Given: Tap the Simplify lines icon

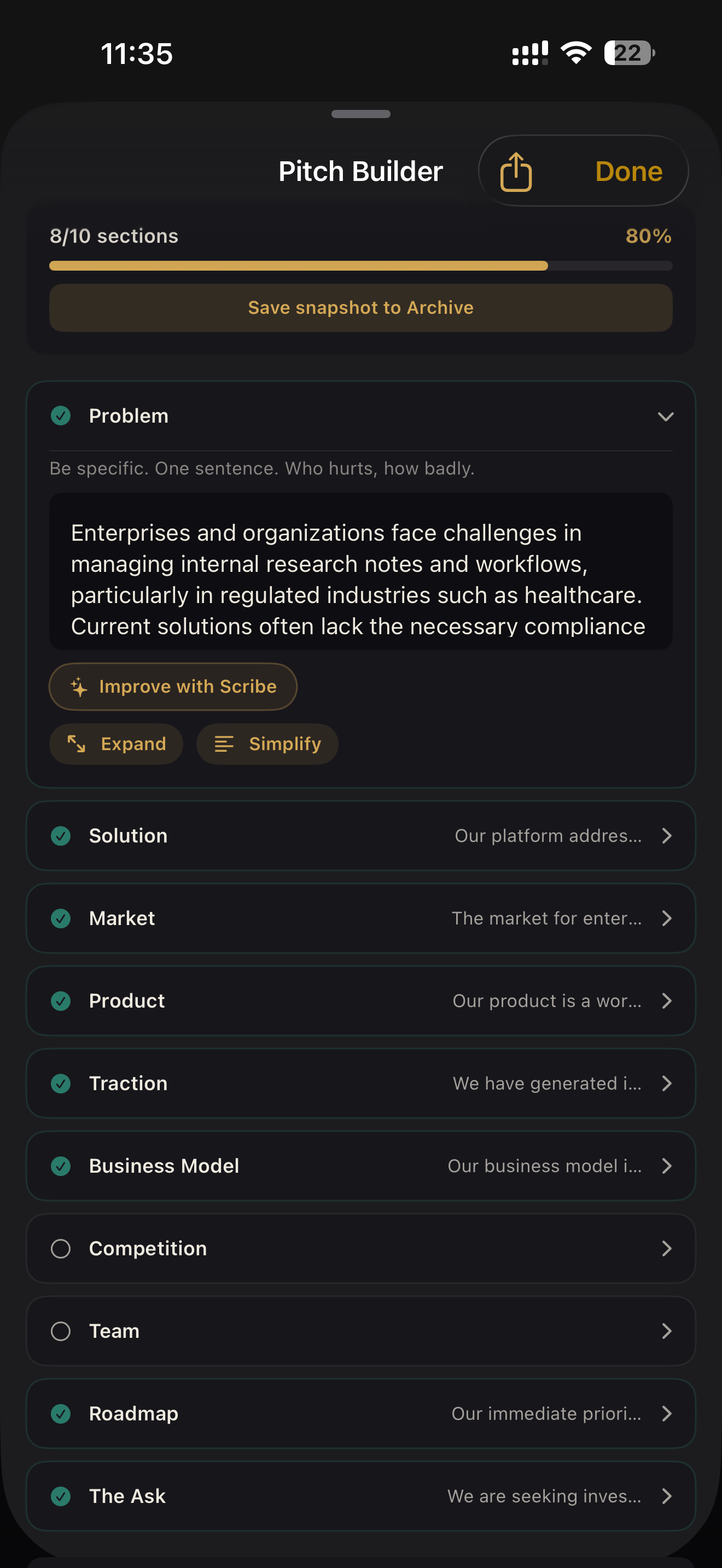Looking at the screenshot, I should [x=224, y=744].
